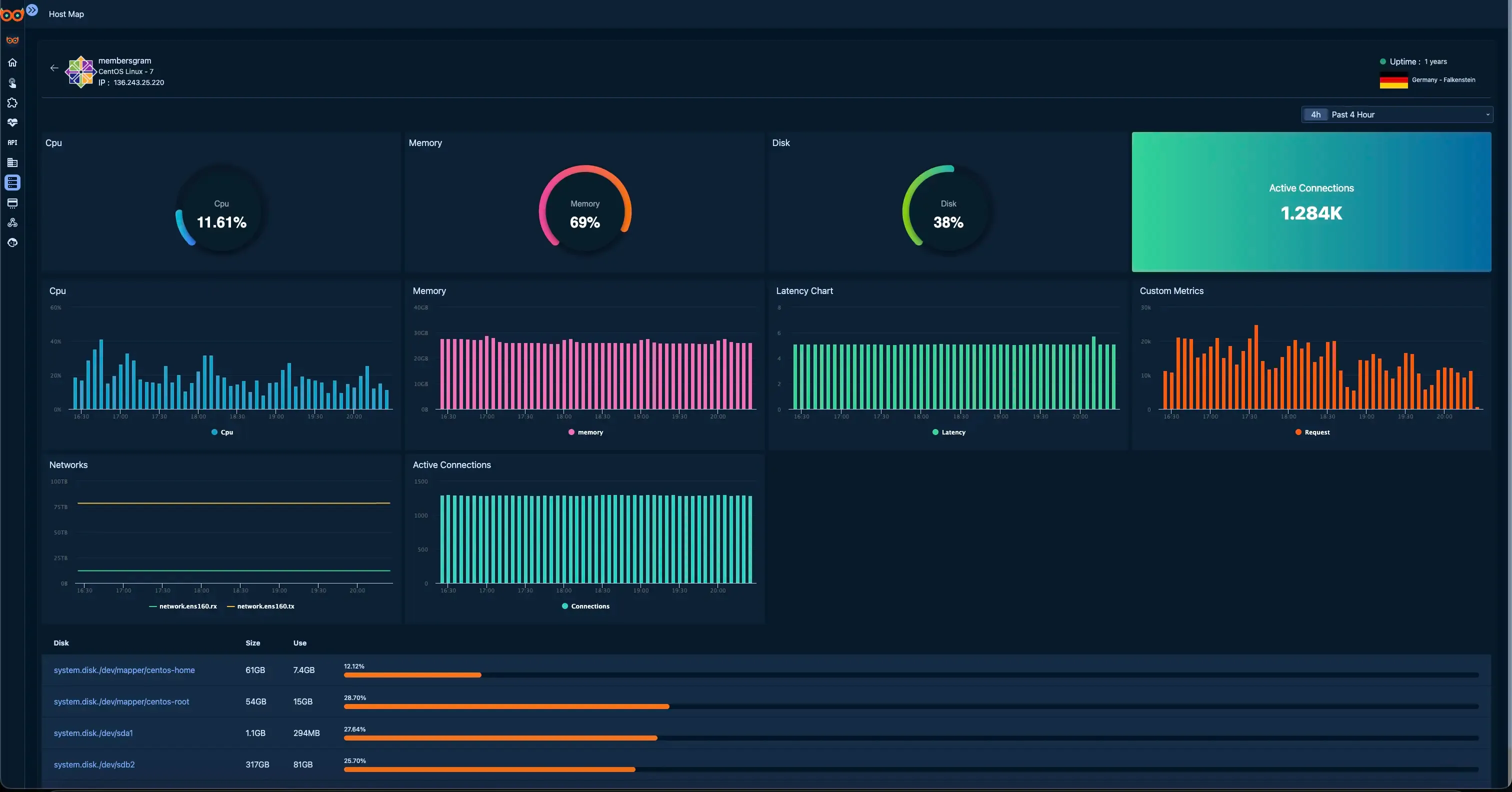Click the 15GB use cell
This screenshot has width=1512, height=792.
pos(303,701)
